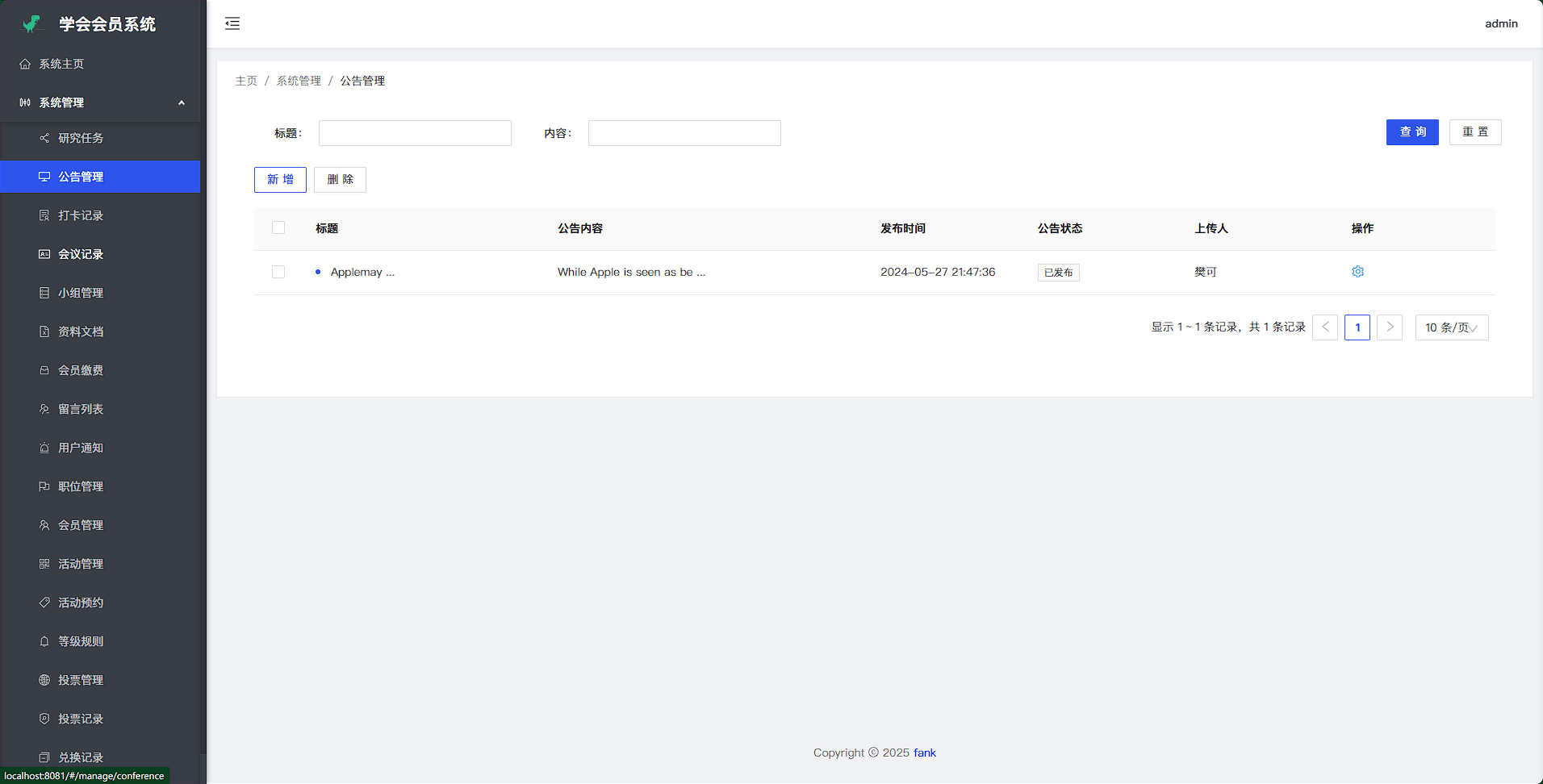Open 会议记录 in the sidebar

tap(81, 254)
